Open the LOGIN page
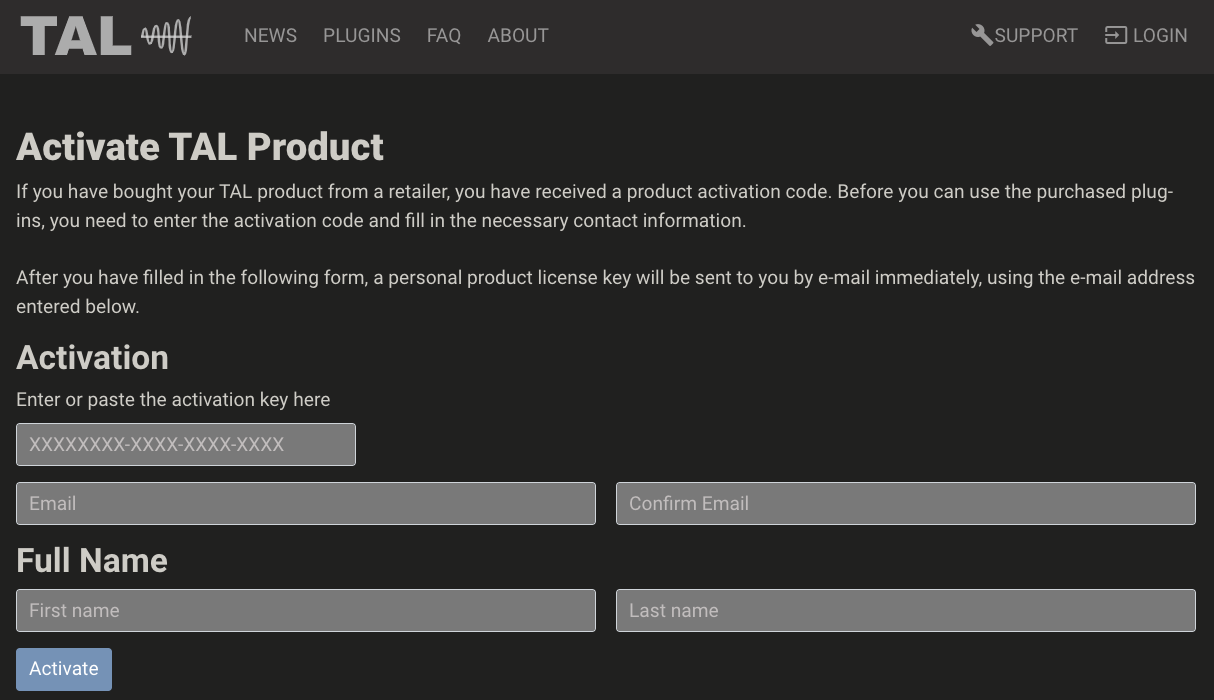Screen dimensions: 1214x700 click(x=1159, y=35)
